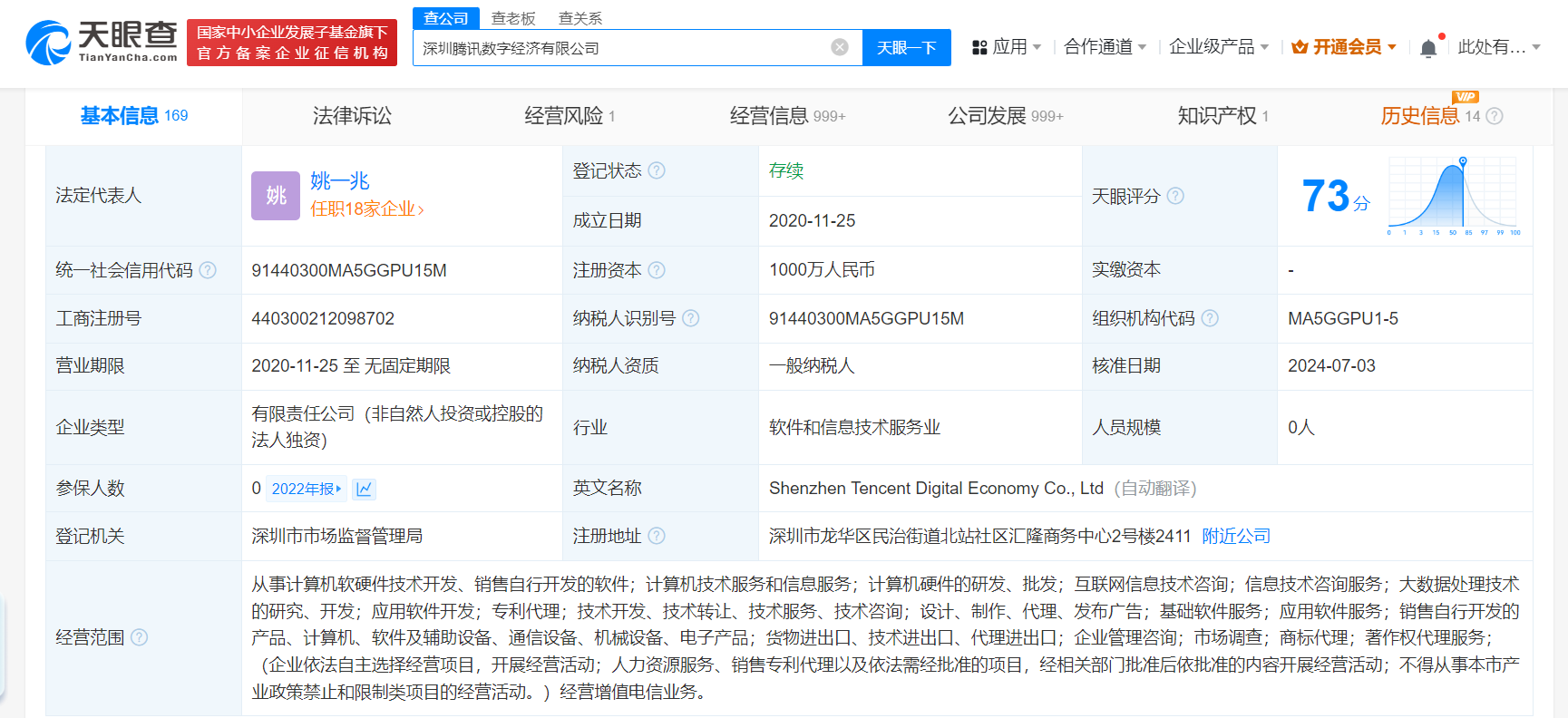This screenshot has width=1568, height=718.
Task: Click the help icon beside 登记状态
Action: (657, 170)
